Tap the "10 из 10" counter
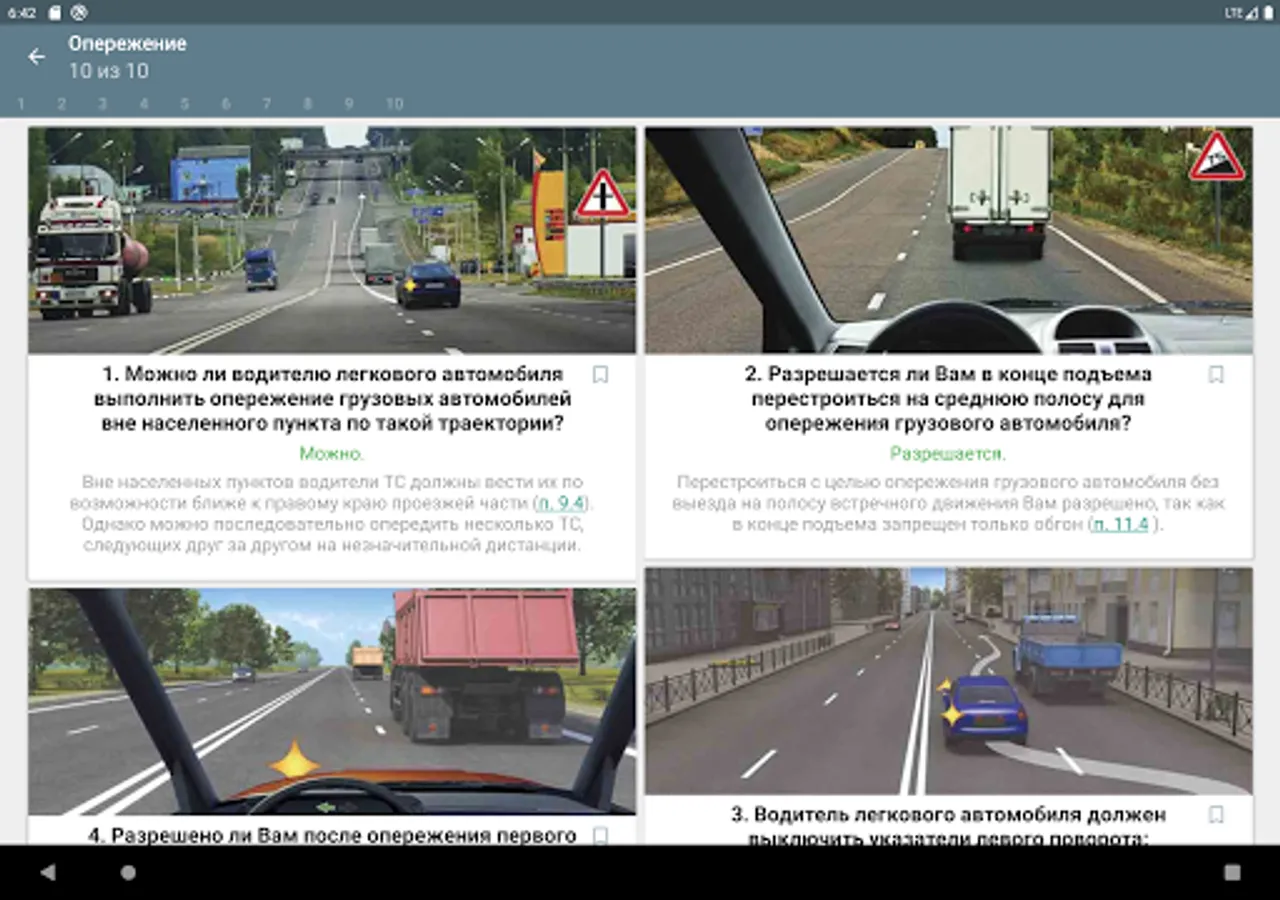The height and width of the screenshot is (900, 1280). pyautogui.click(x=108, y=71)
